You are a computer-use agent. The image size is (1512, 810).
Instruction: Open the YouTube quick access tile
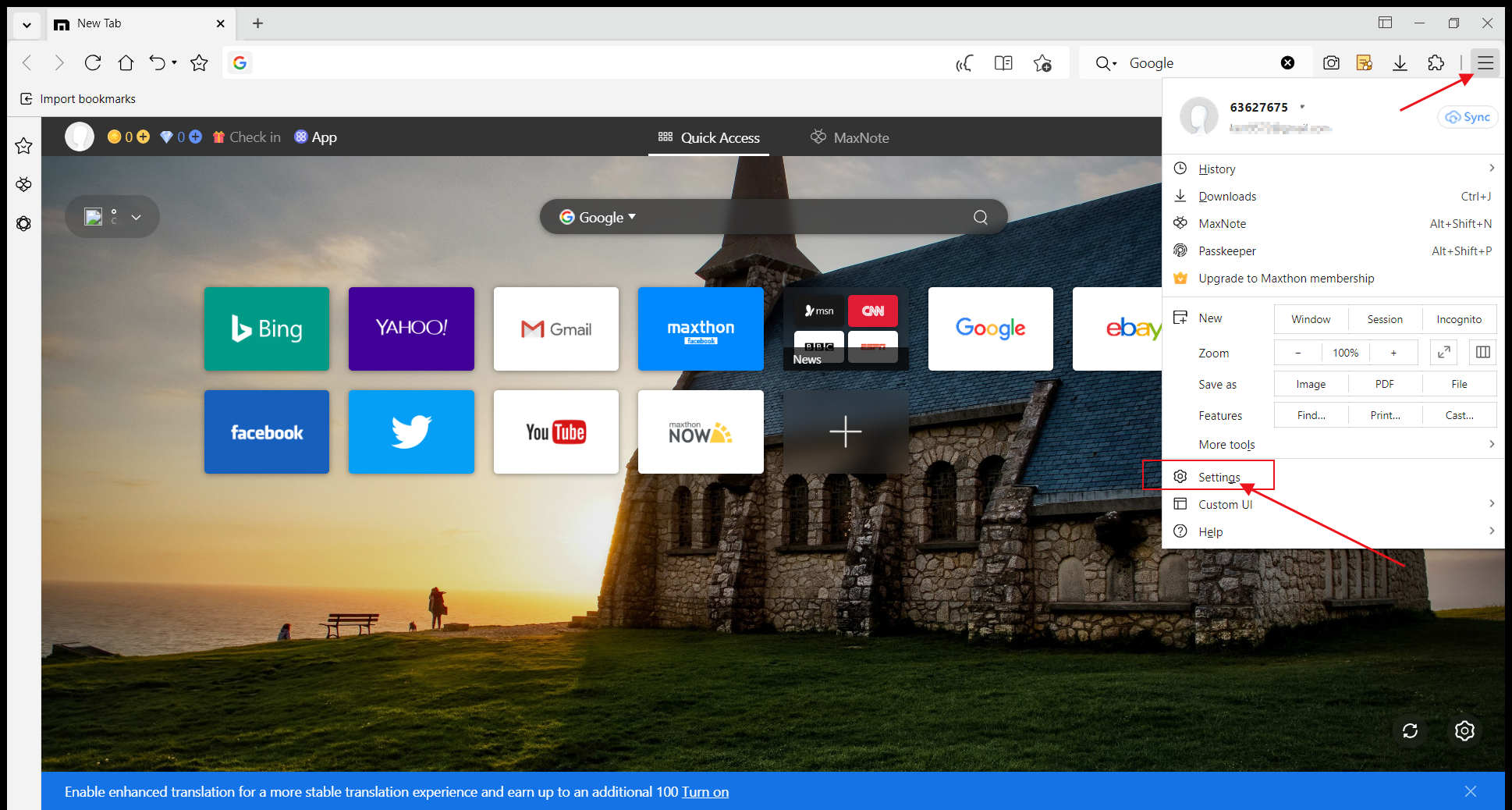tap(555, 432)
